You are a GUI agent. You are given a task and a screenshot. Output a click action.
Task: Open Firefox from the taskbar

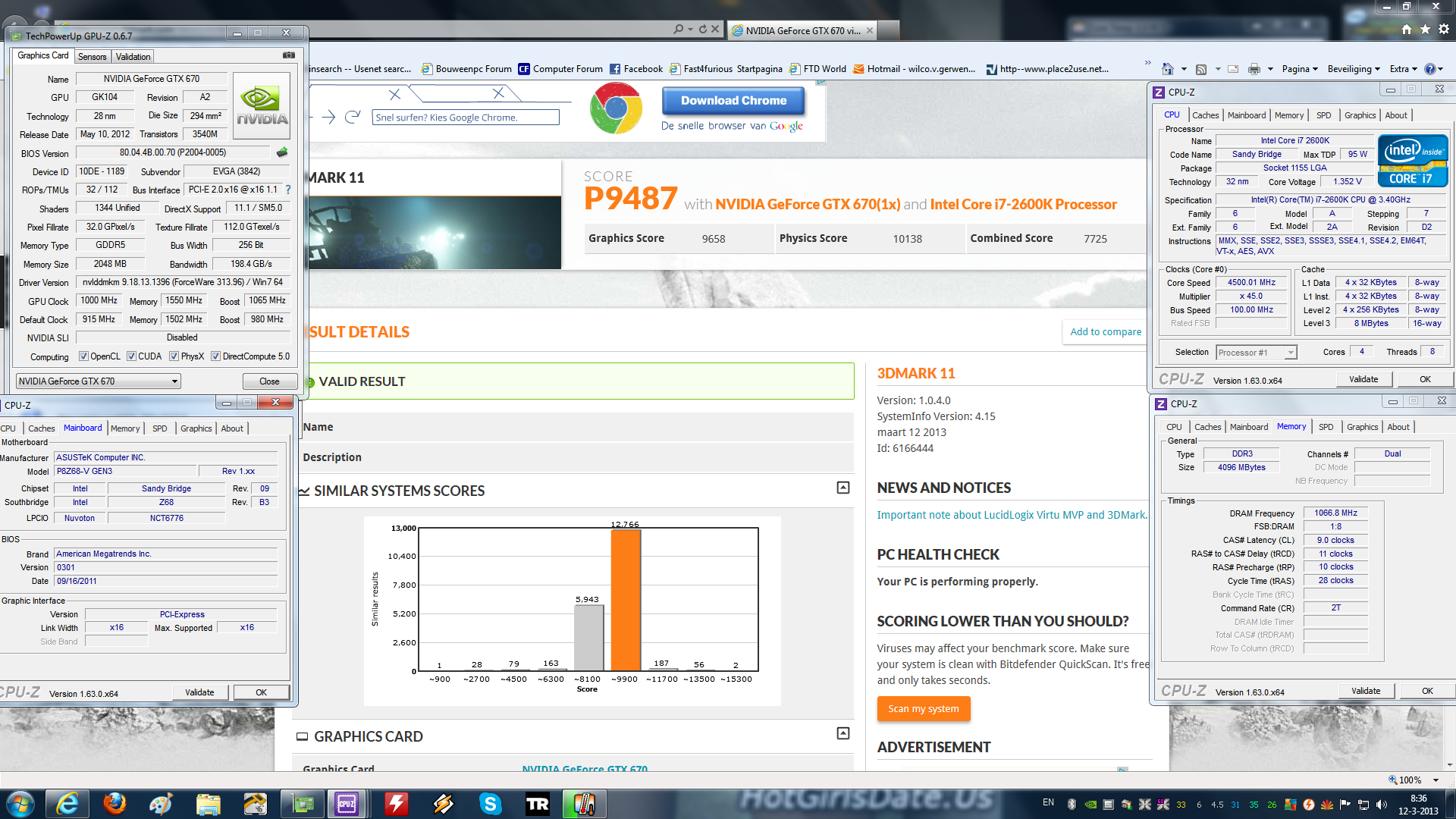point(115,804)
